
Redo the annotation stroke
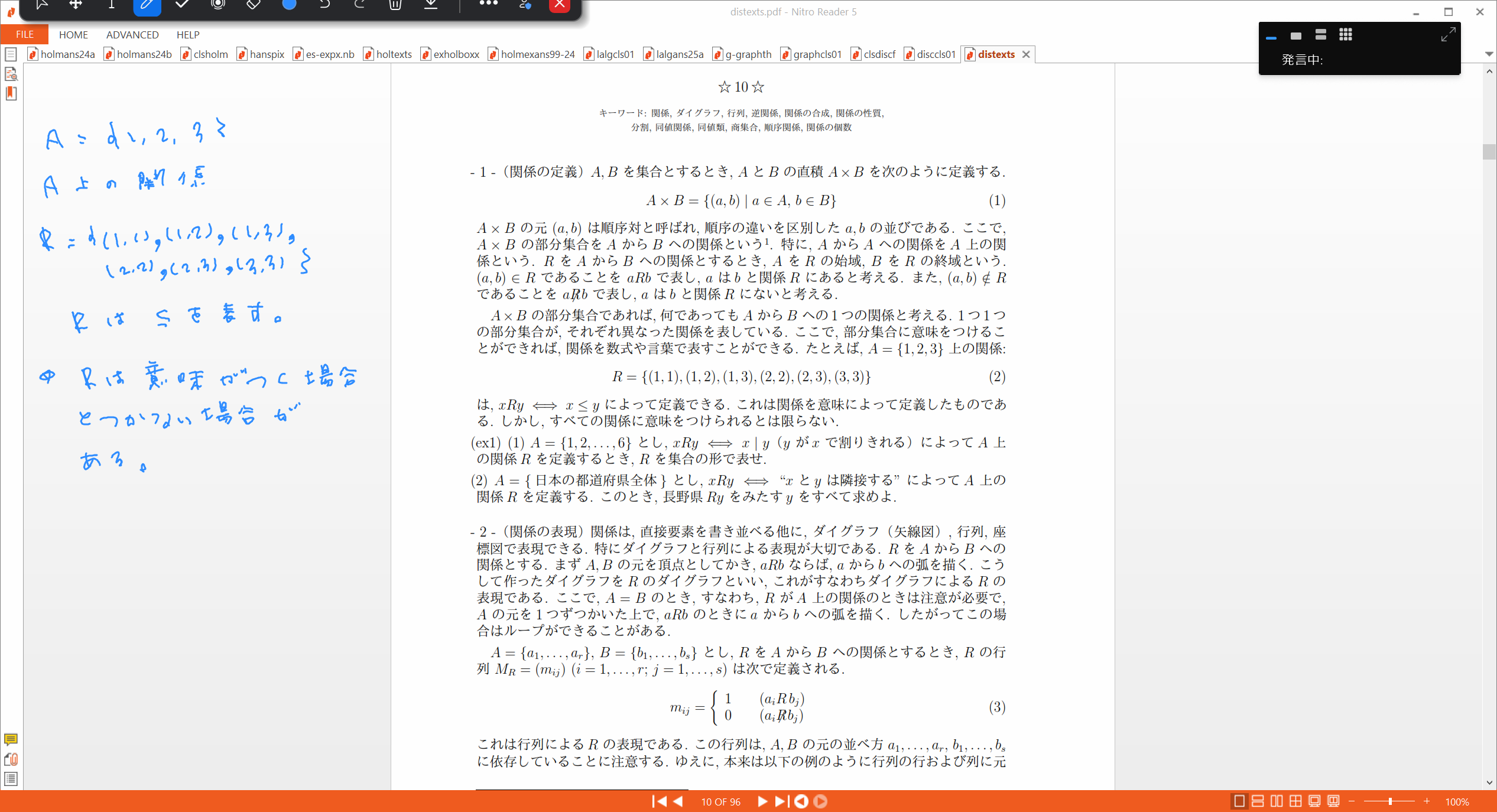pos(360,5)
